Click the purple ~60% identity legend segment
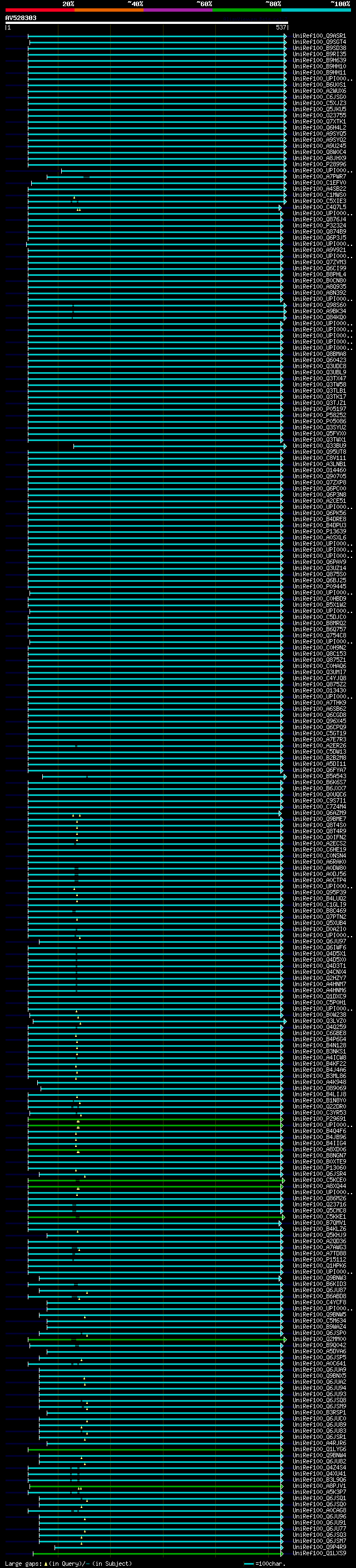Image resolution: width=356 pixels, height=1568 pixels. coord(179,10)
